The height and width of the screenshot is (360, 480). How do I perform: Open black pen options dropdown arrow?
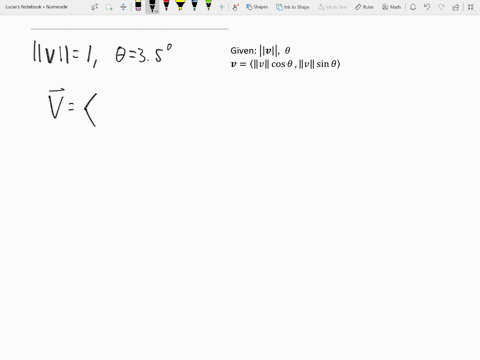pos(157,11)
